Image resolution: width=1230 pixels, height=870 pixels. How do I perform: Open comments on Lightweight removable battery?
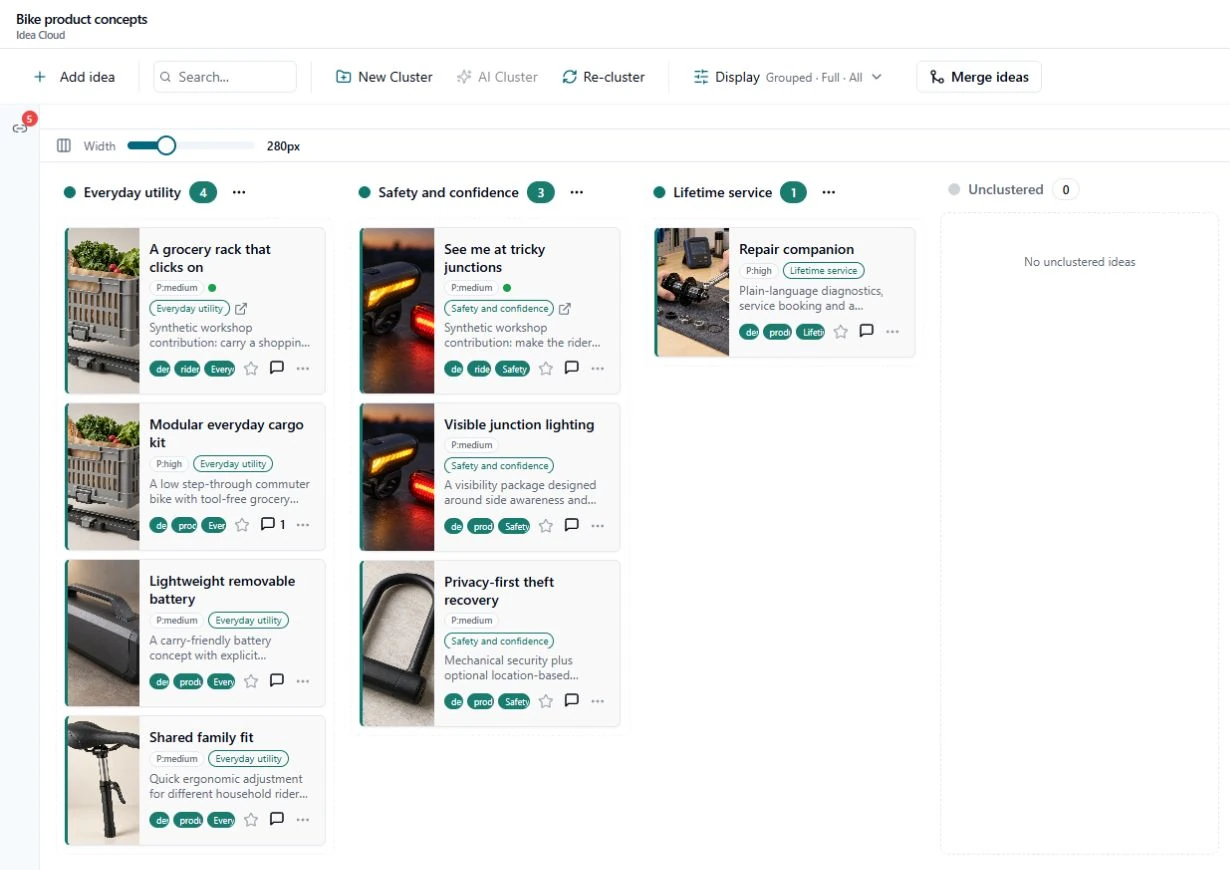pyautogui.click(x=277, y=681)
